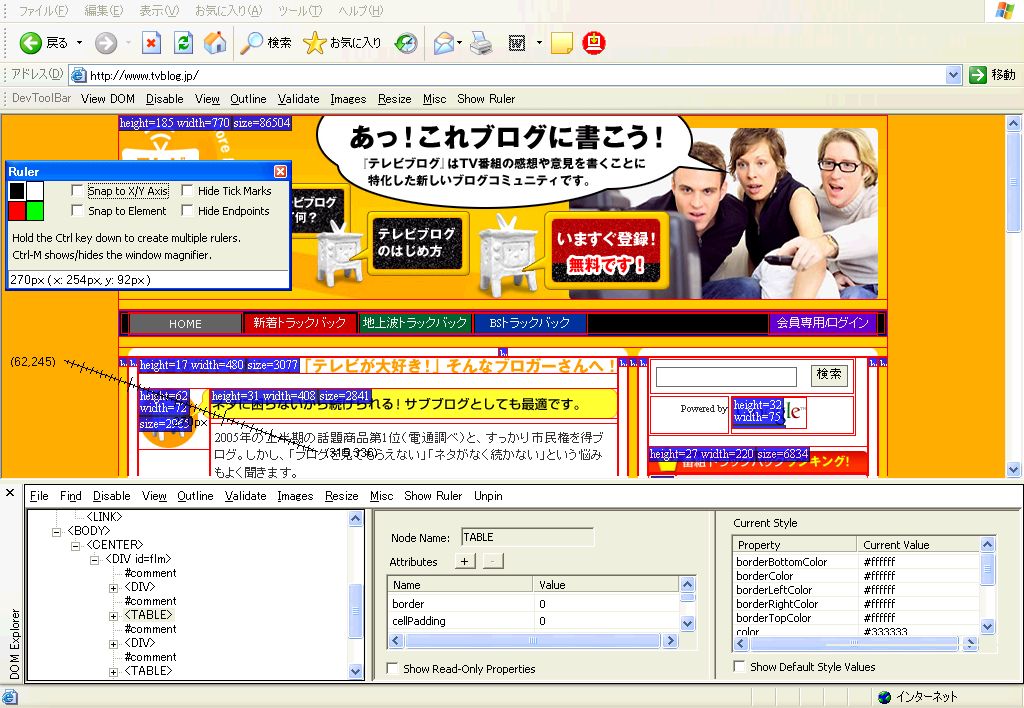Image resolution: width=1024 pixels, height=708 pixels.
Task: Expand the last TABLE tree node
Action: coord(113,672)
